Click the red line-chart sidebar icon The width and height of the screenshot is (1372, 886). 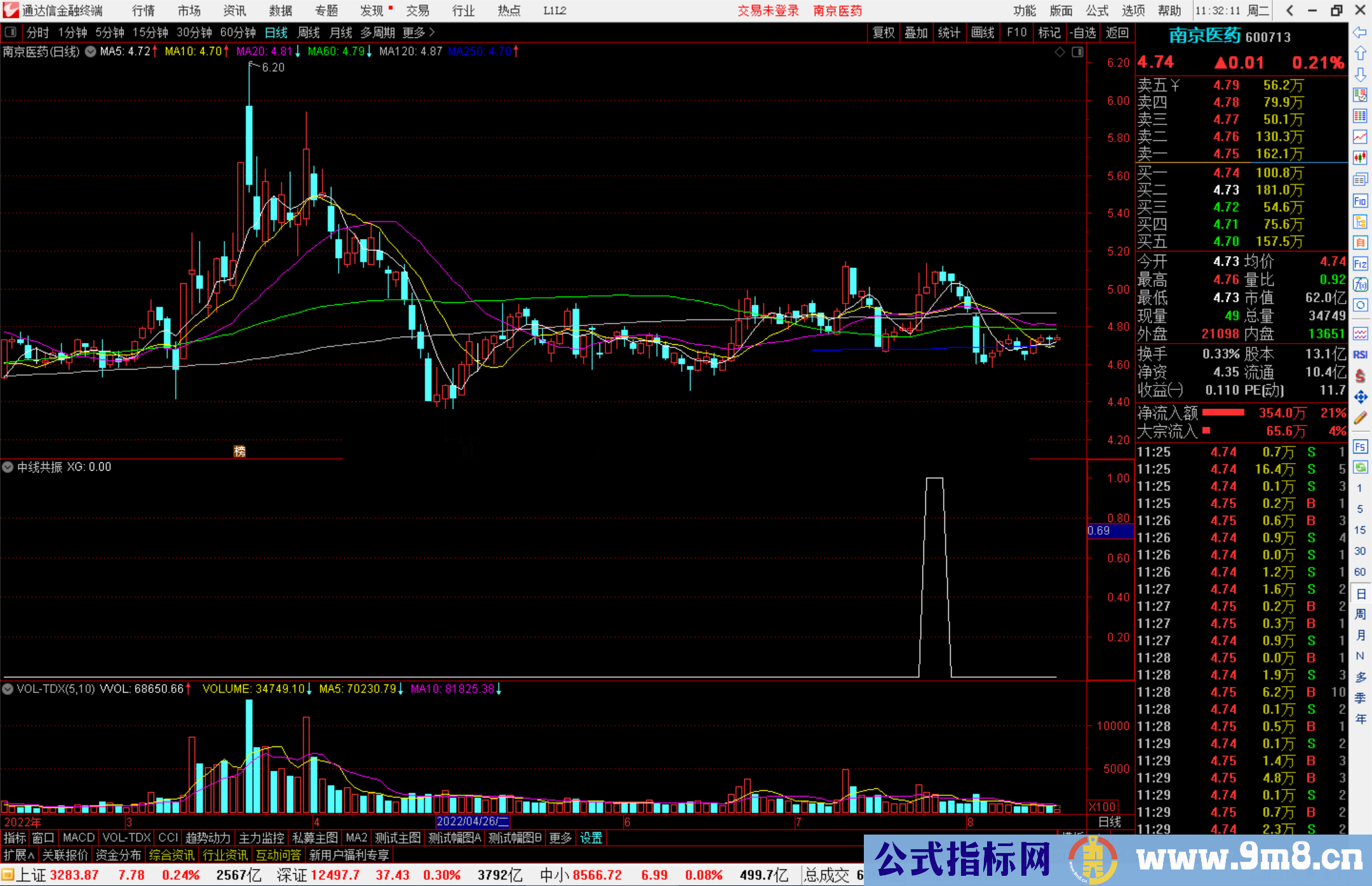pyautogui.click(x=1360, y=137)
